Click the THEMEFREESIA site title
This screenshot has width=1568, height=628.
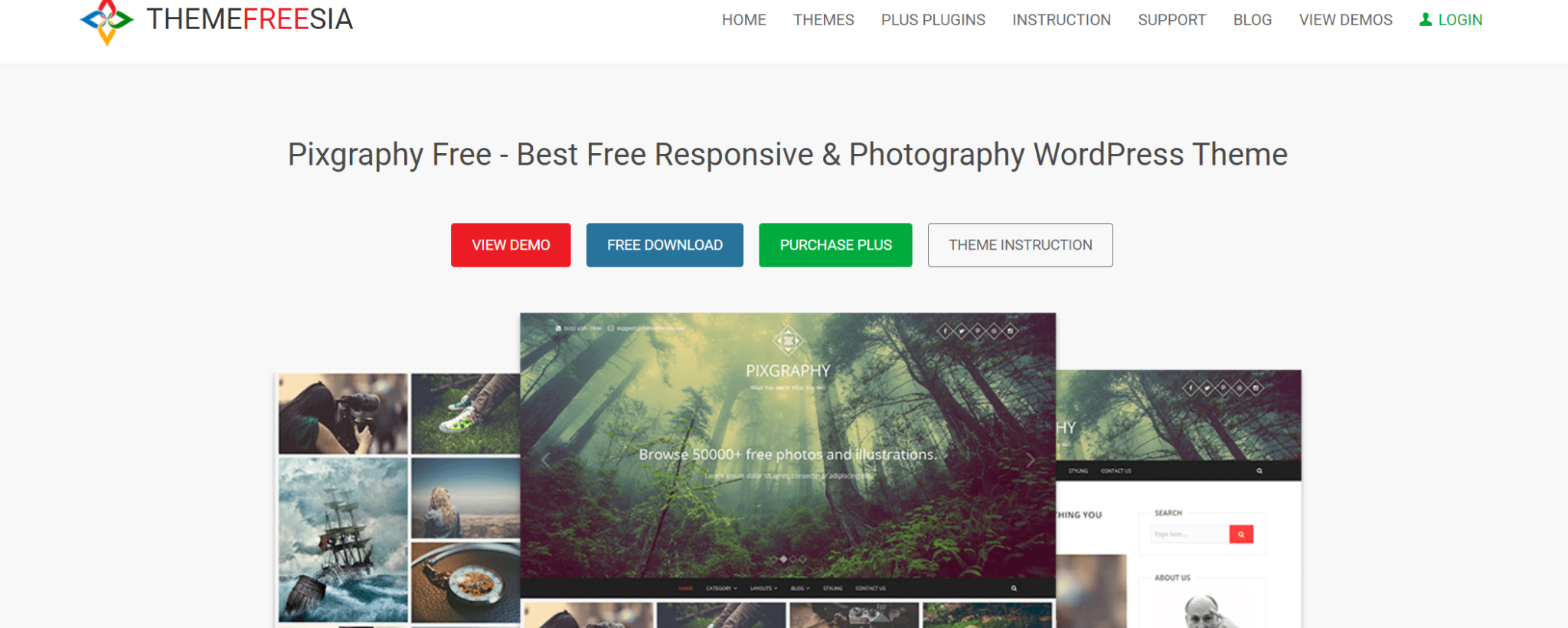(250, 19)
